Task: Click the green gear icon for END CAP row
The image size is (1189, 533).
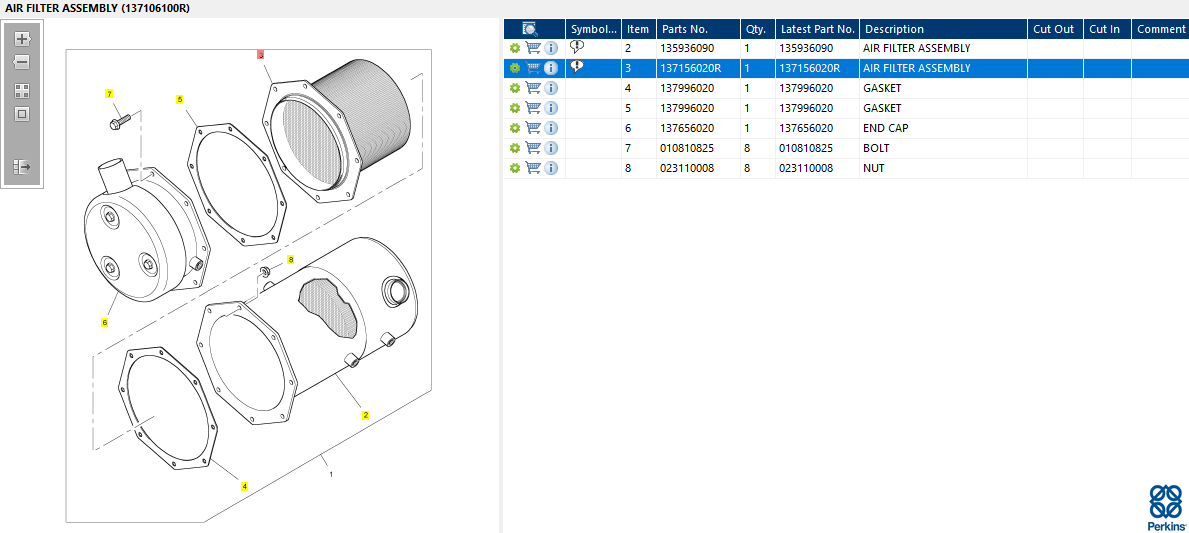Action: pos(515,128)
